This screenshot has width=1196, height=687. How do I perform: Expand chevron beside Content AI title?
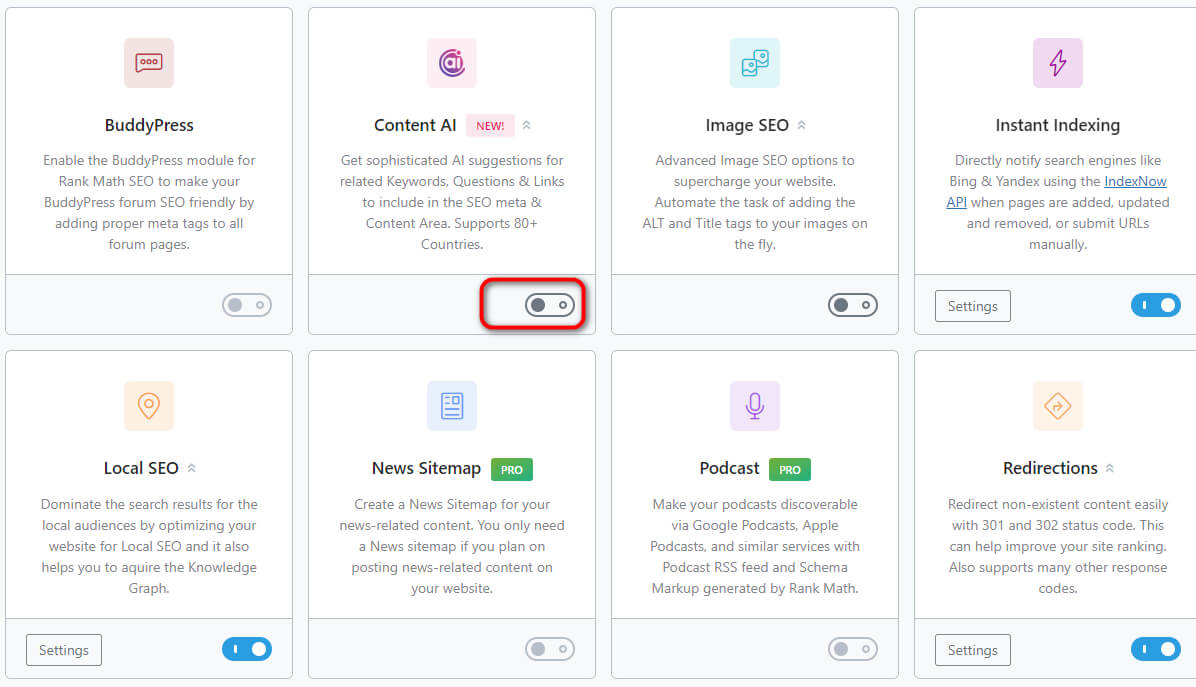tap(527, 126)
